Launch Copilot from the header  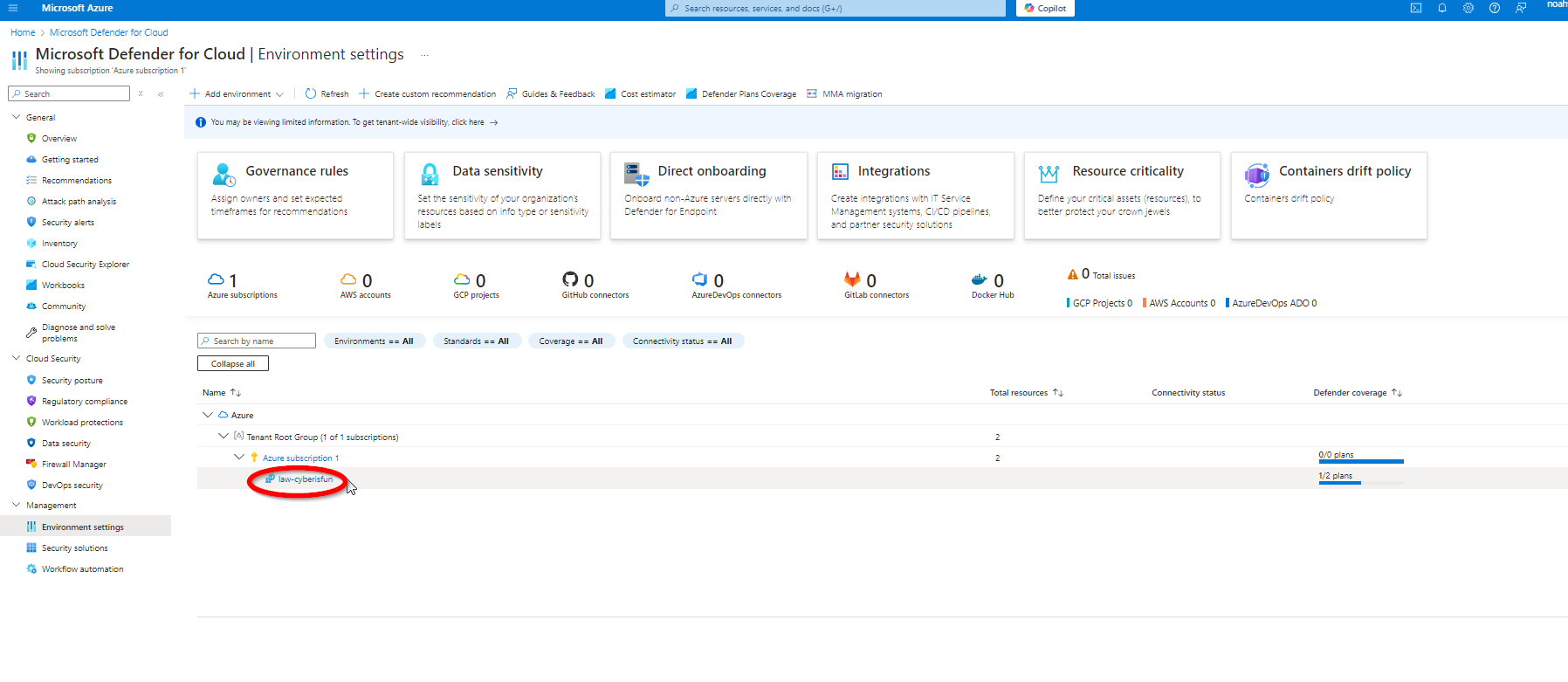coord(1046,8)
